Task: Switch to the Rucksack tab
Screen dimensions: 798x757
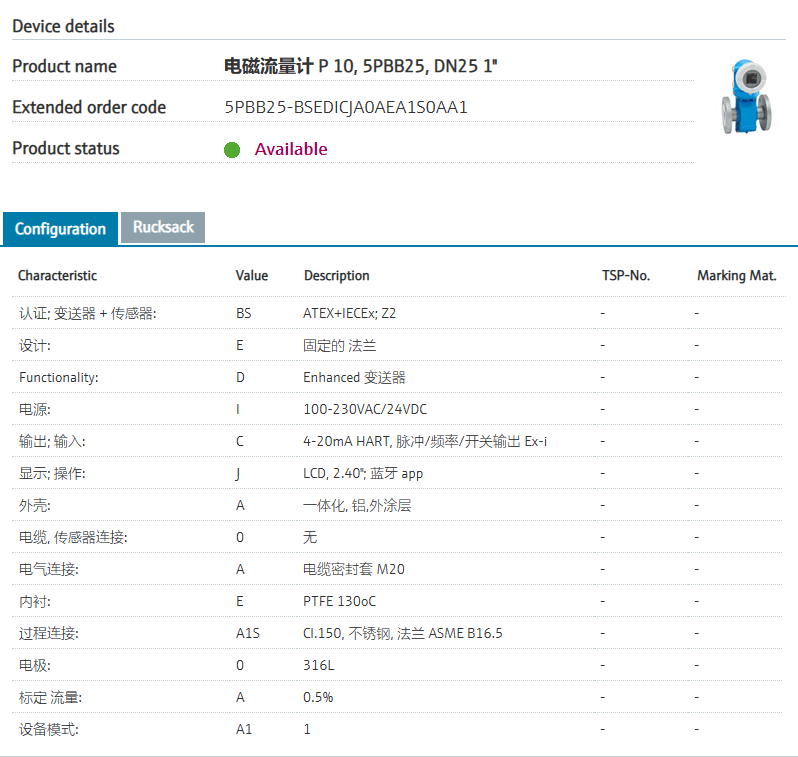Action: coord(163,227)
